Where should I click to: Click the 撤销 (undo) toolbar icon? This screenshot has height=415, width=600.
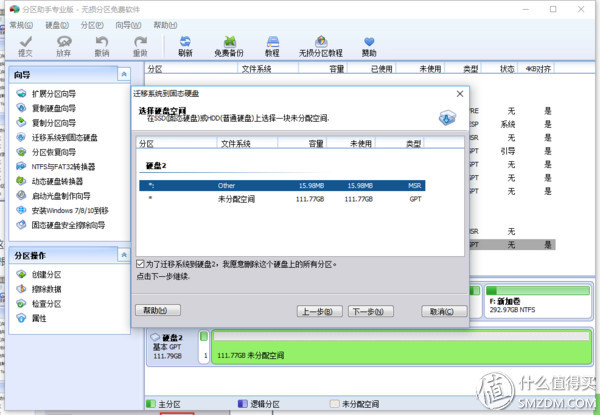tap(102, 46)
